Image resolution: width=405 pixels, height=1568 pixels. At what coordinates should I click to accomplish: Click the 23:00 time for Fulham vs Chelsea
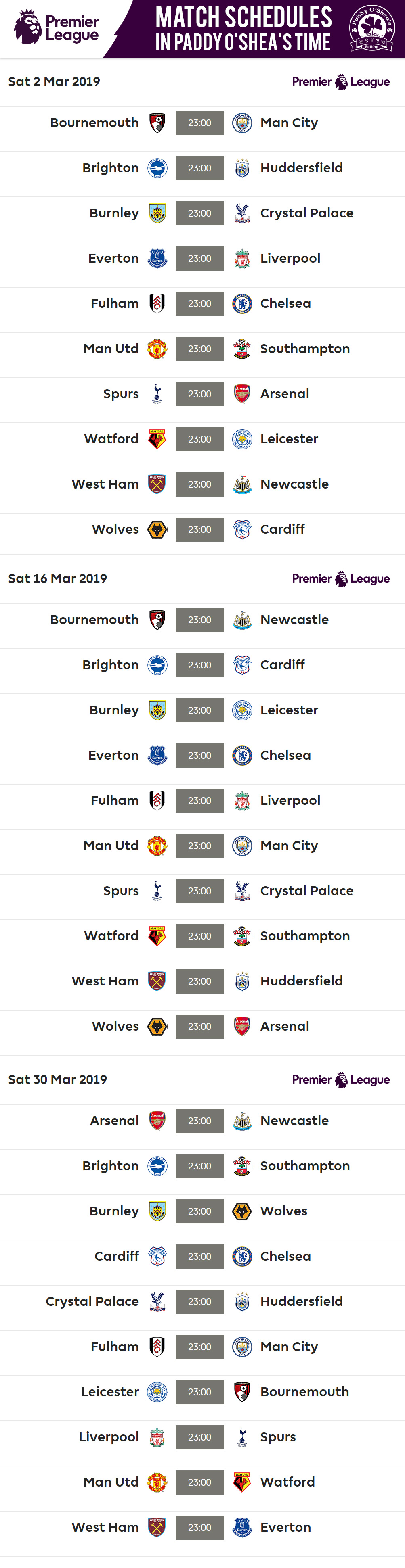(x=200, y=304)
